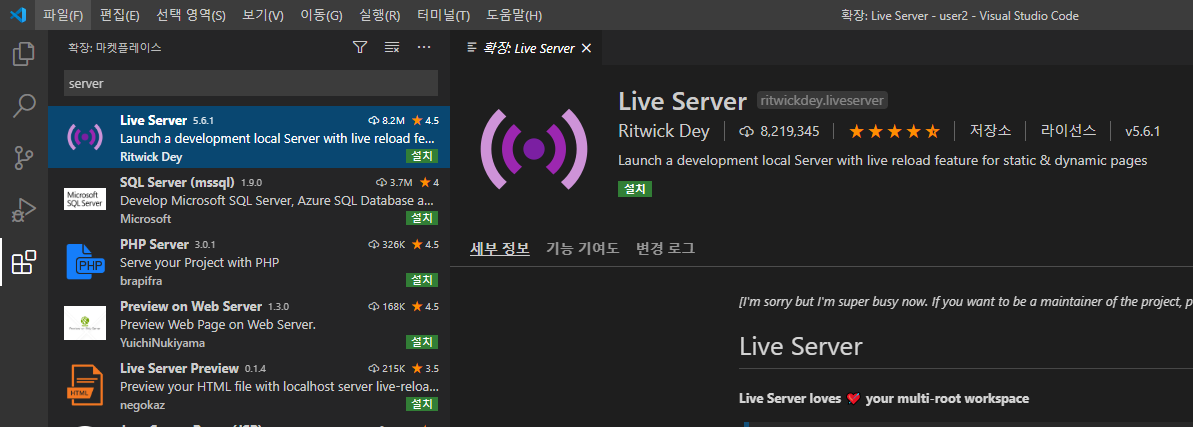Click Preview on Web Server icon
Image resolution: width=1193 pixels, height=427 pixels.
click(x=84, y=323)
